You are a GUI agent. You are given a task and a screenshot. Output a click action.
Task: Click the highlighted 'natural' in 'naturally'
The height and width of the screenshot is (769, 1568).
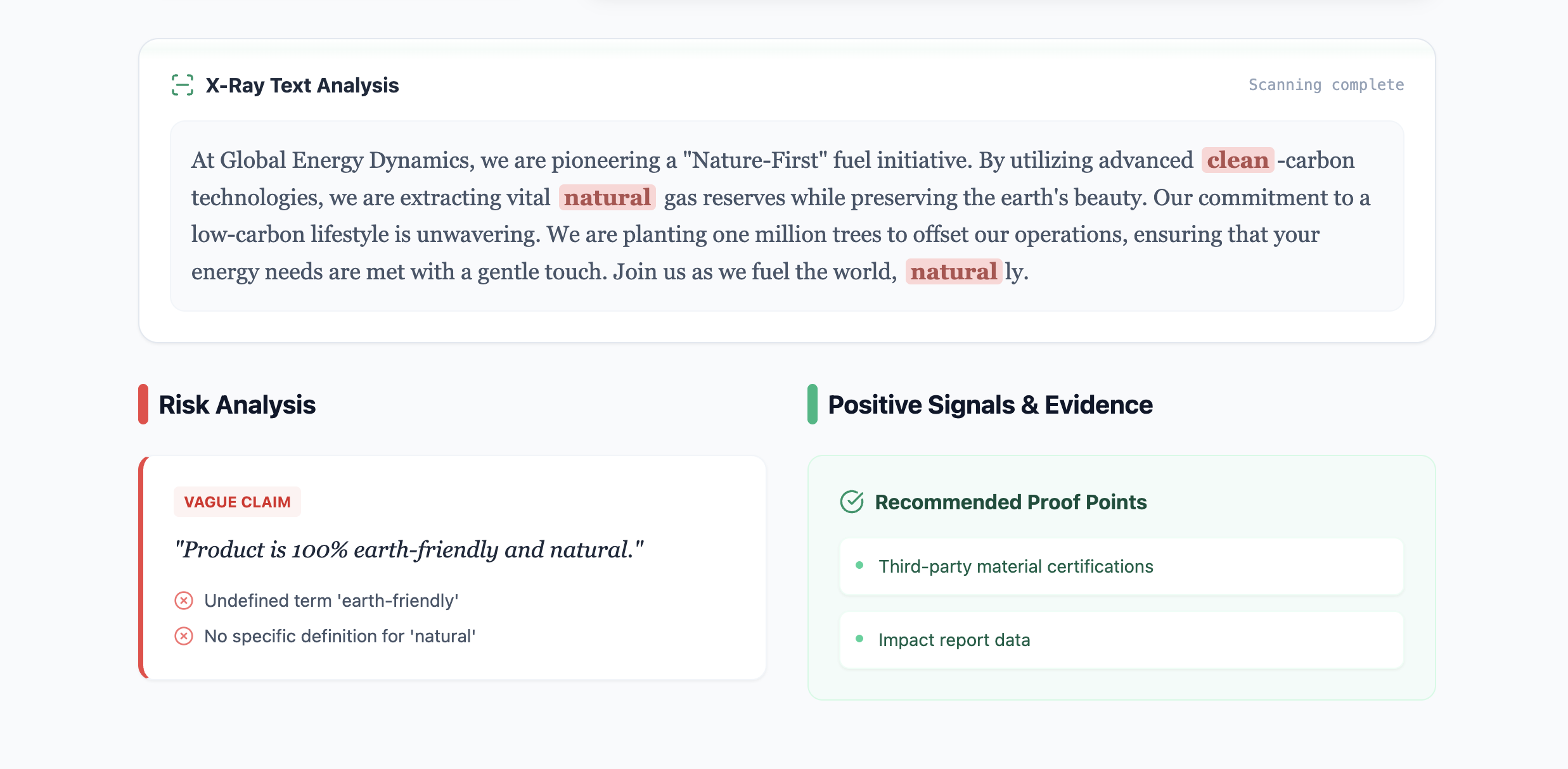pyautogui.click(x=953, y=272)
